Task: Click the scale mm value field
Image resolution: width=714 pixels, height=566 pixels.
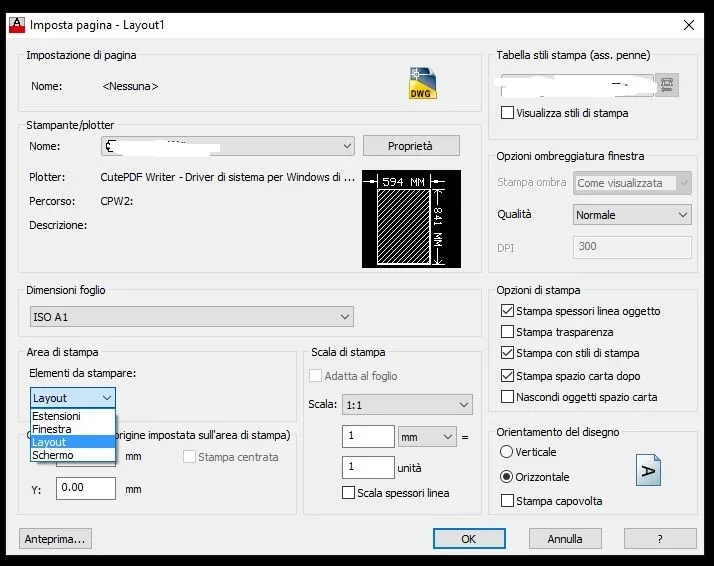Action: (x=368, y=436)
